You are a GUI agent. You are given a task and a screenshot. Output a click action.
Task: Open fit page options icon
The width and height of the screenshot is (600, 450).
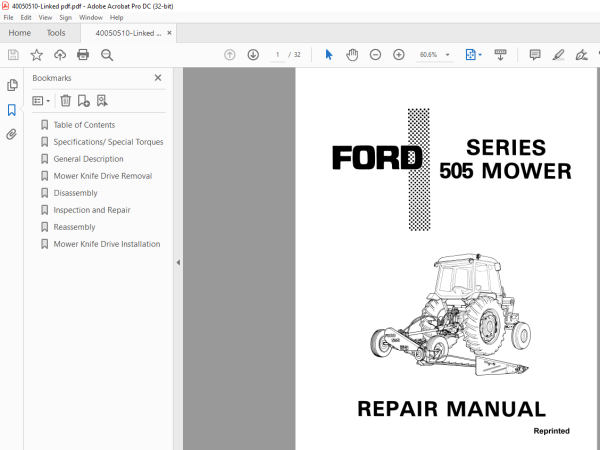[473, 55]
